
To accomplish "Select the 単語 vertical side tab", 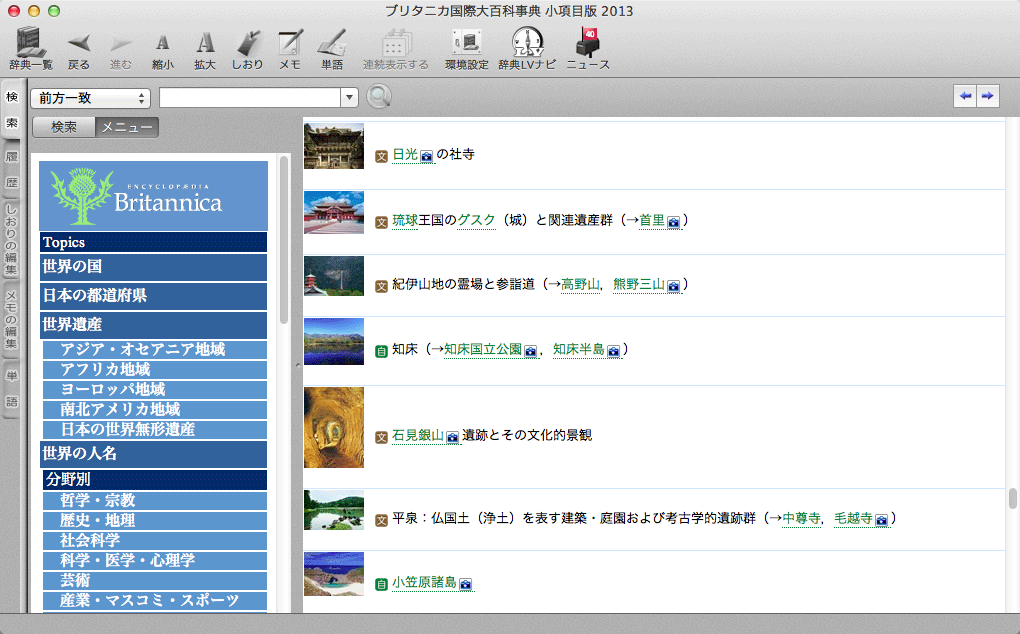I will coord(12,389).
